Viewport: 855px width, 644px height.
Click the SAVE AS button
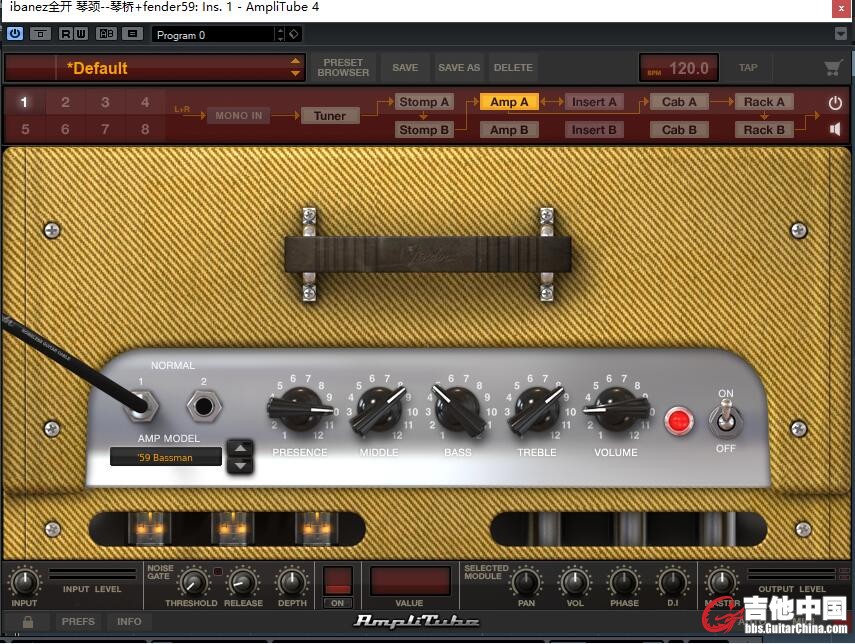point(459,68)
